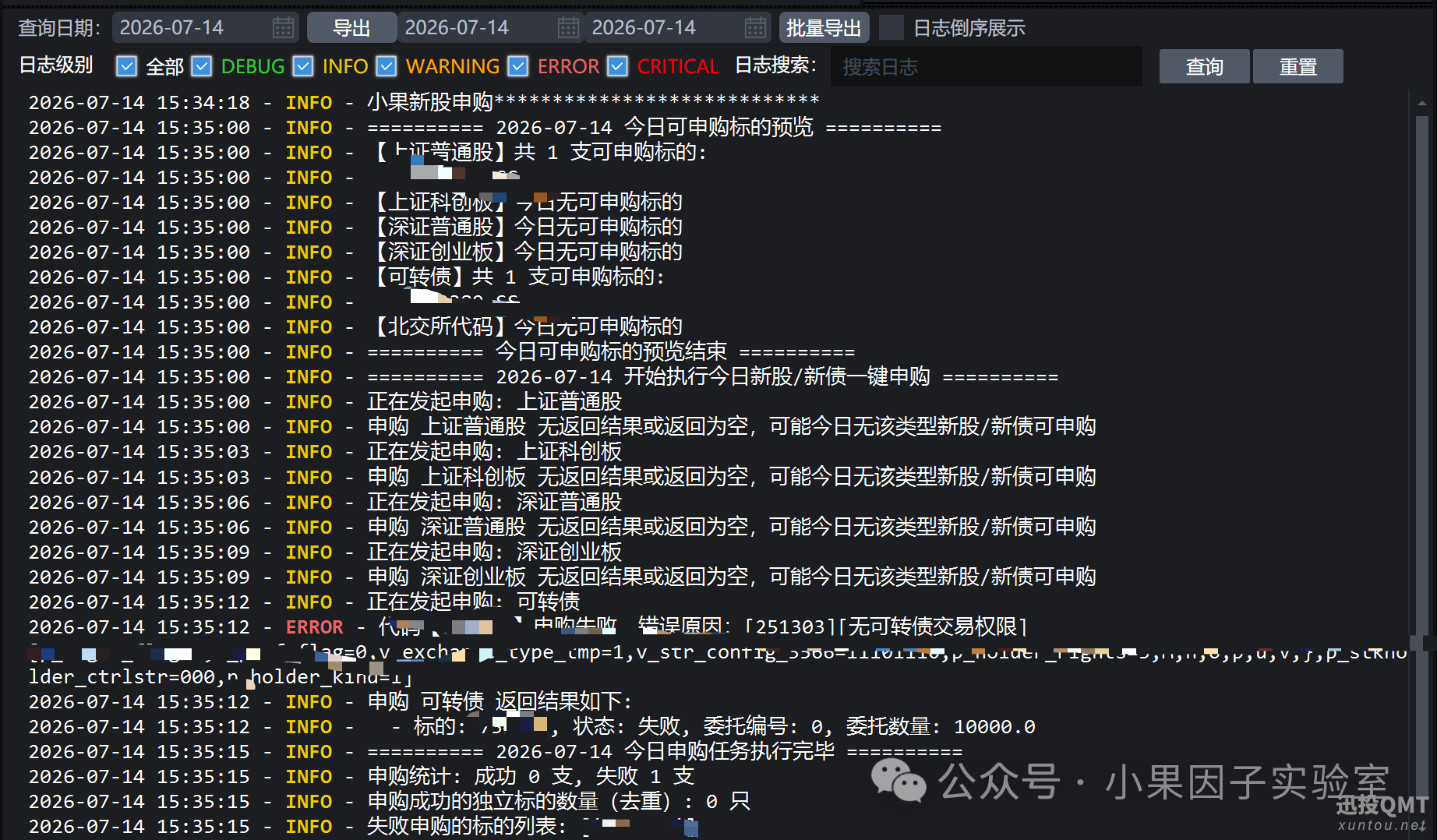1437x840 pixels.
Task: Click the 批量导出 batch export button
Action: [x=824, y=28]
